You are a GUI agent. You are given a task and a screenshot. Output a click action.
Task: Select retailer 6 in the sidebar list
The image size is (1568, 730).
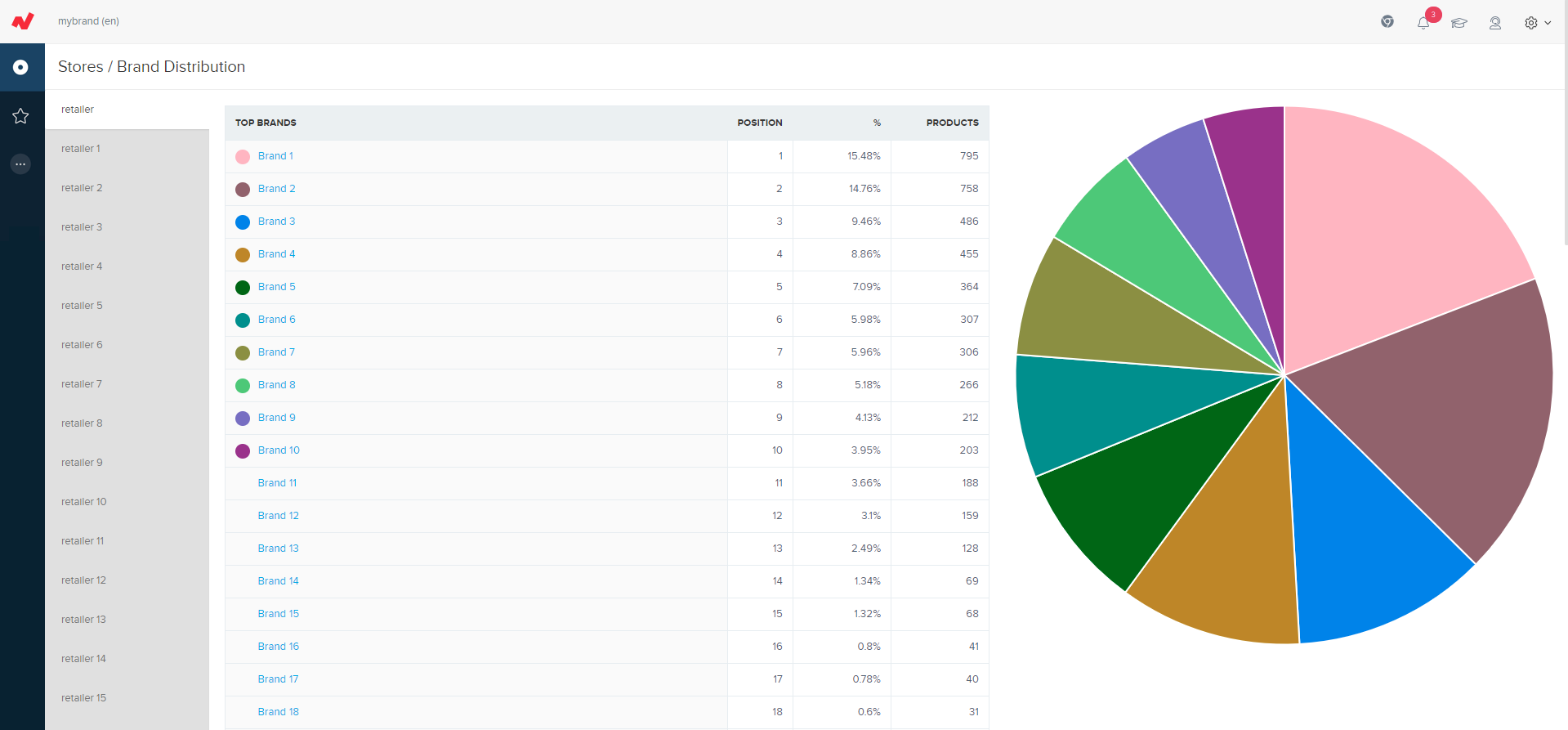(x=127, y=345)
